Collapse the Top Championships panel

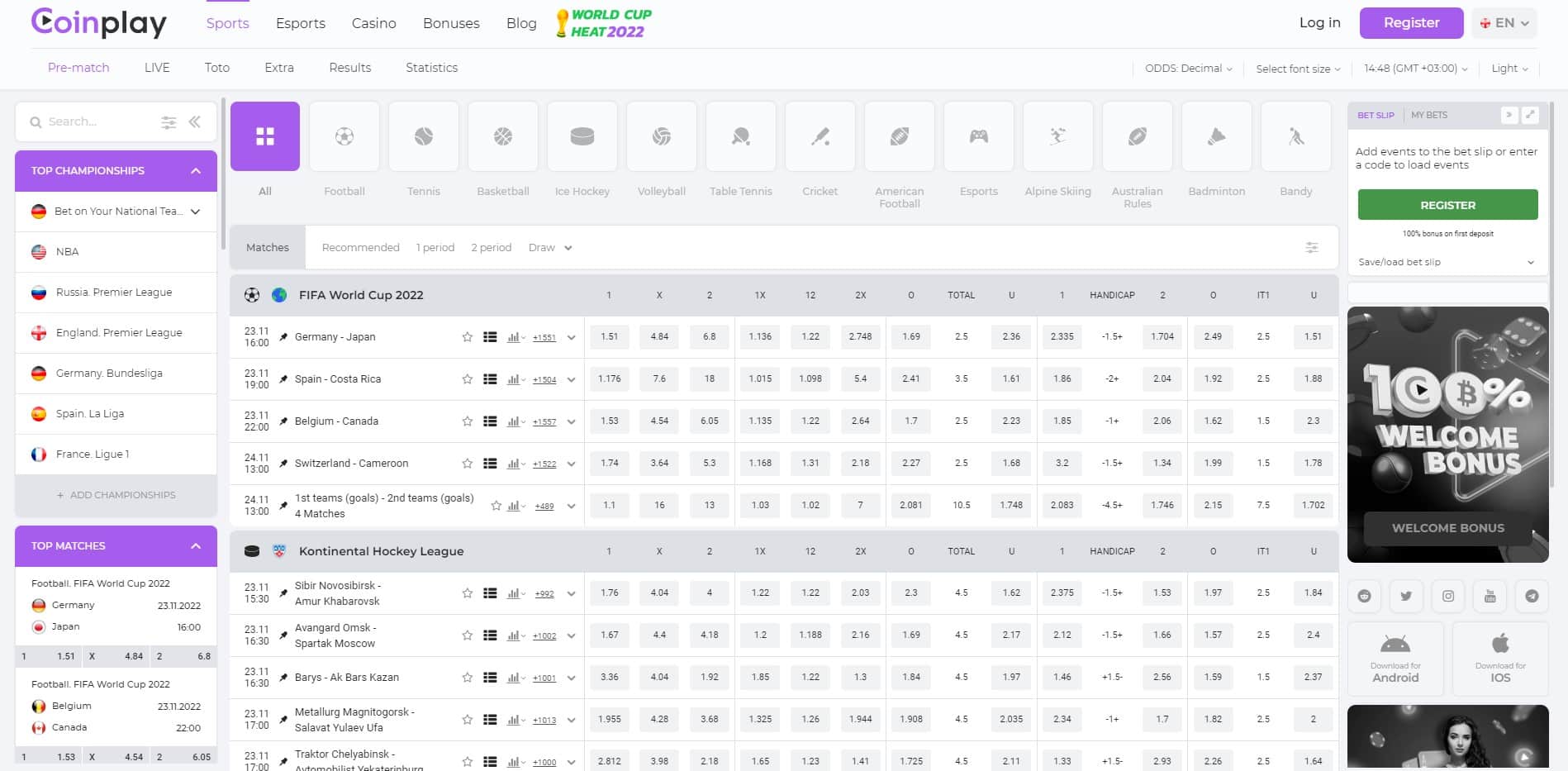[196, 171]
